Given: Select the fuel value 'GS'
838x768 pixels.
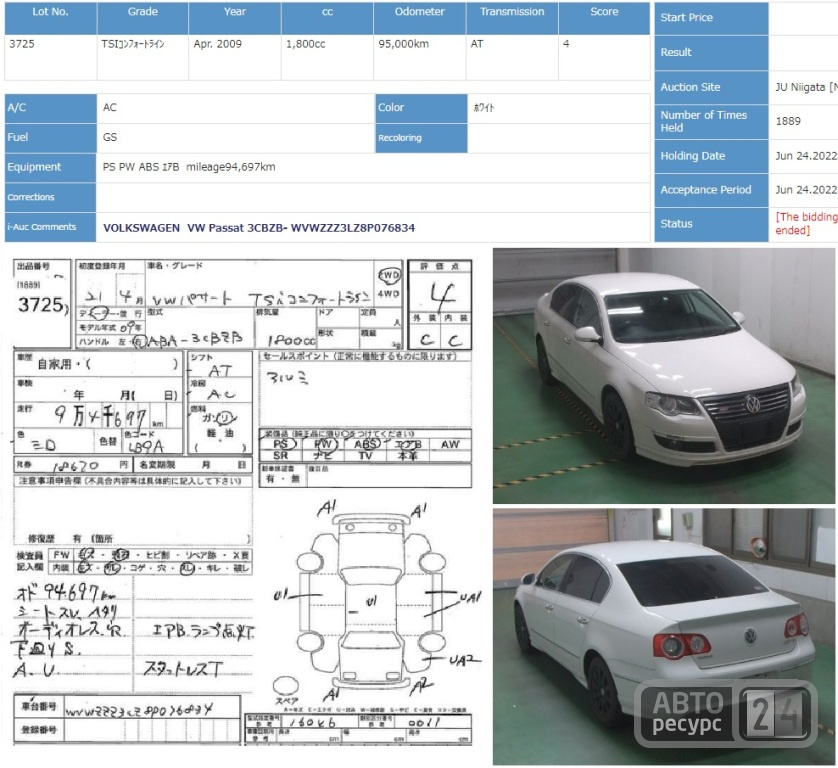Looking at the screenshot, I should pyautogui.click(x=110, y=137).
